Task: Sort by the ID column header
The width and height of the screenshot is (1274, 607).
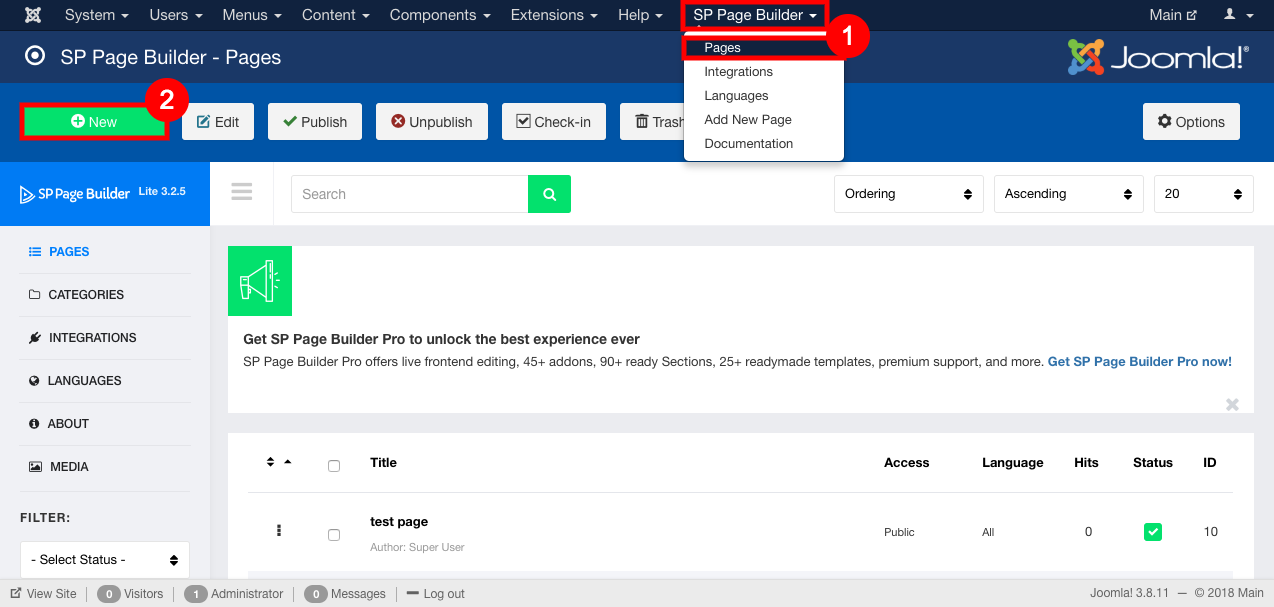Action: point(1210,462)
